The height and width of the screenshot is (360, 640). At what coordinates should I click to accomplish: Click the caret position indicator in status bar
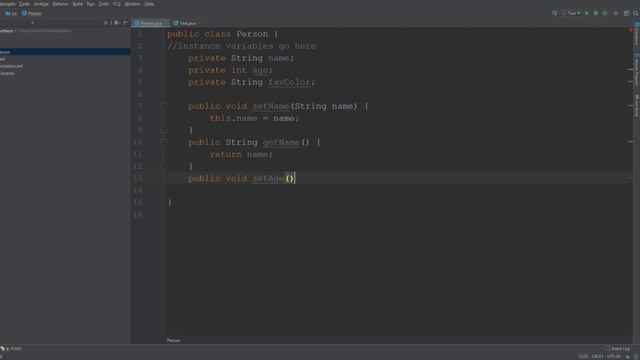pyautogui.click(x=583, y=357)
